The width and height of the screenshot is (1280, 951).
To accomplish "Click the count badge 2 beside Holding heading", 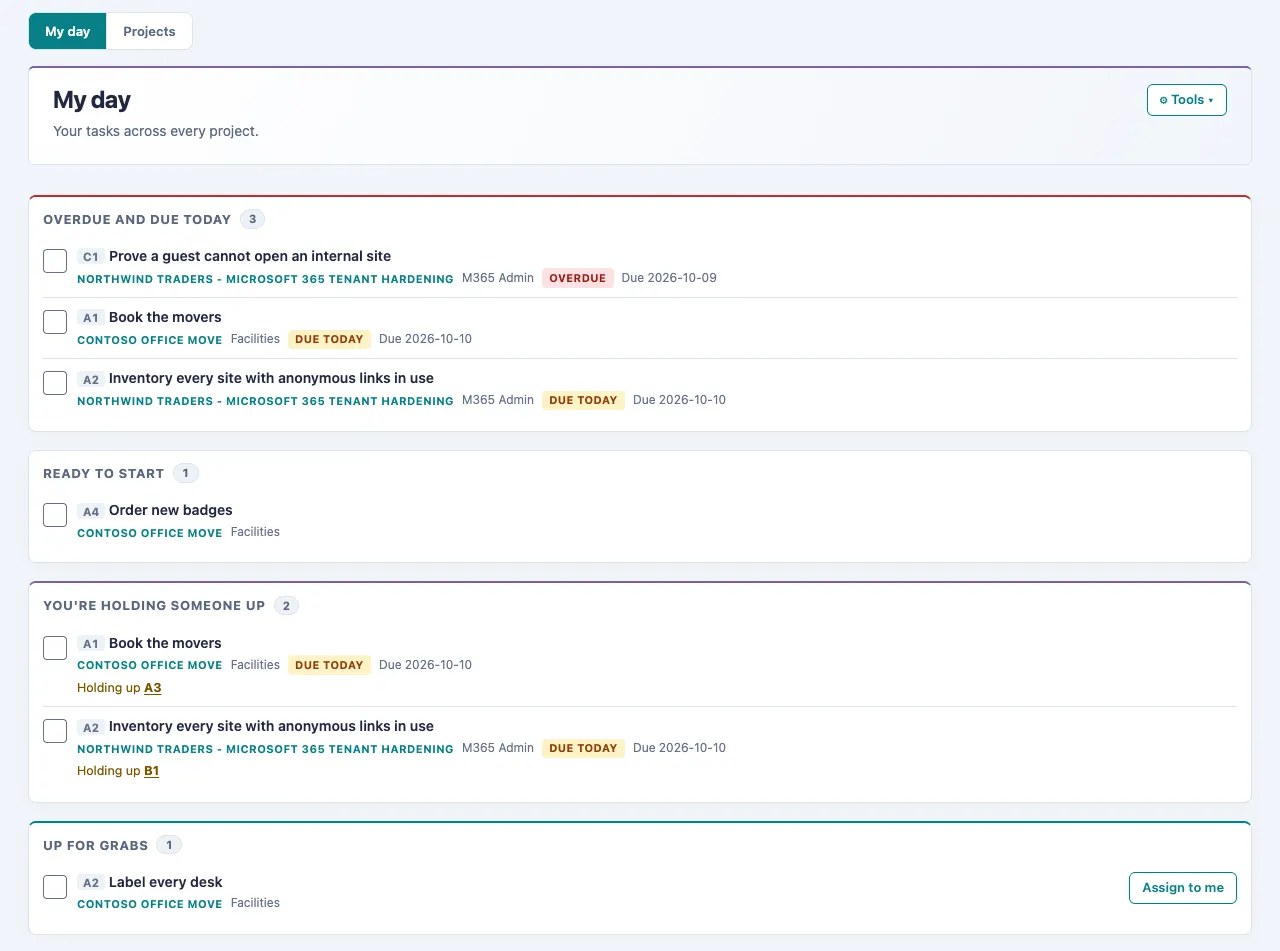I will (x=286, y=605).
